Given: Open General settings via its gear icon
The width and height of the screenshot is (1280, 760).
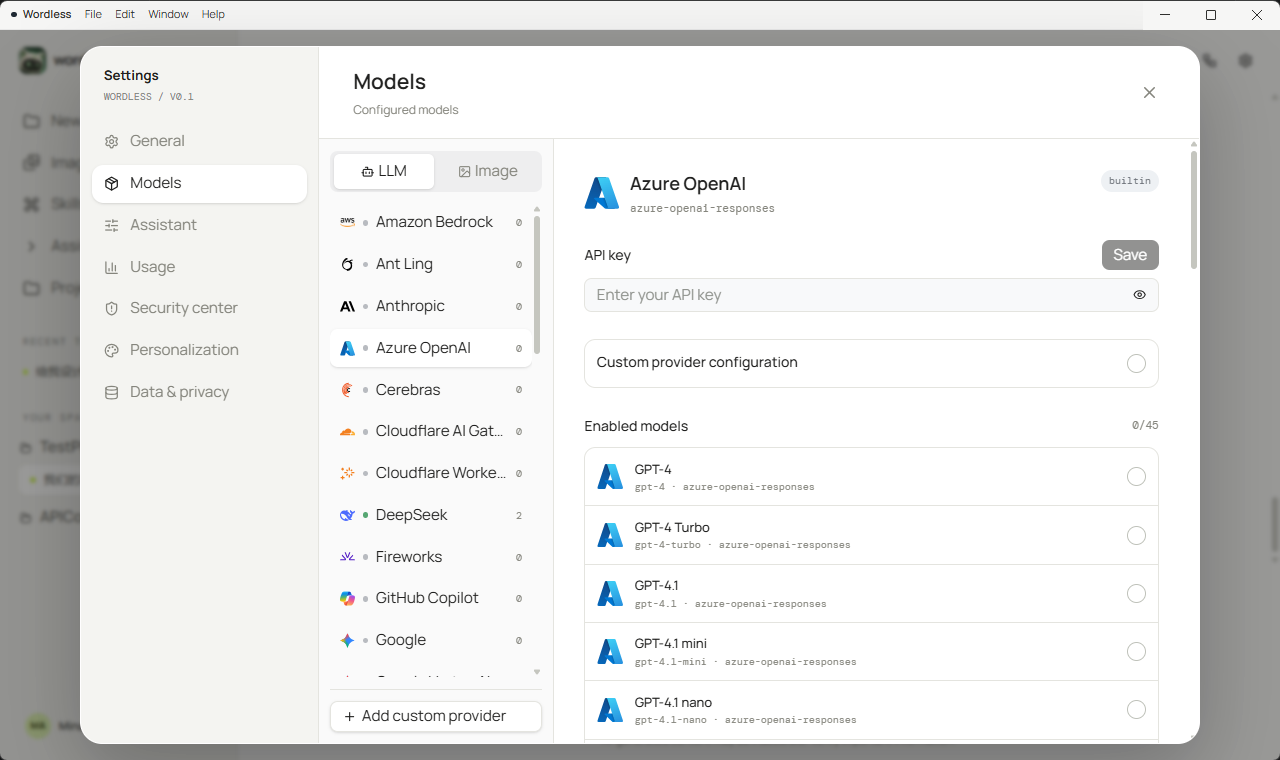Looking at the screenshot, I should tap(112, 142).
